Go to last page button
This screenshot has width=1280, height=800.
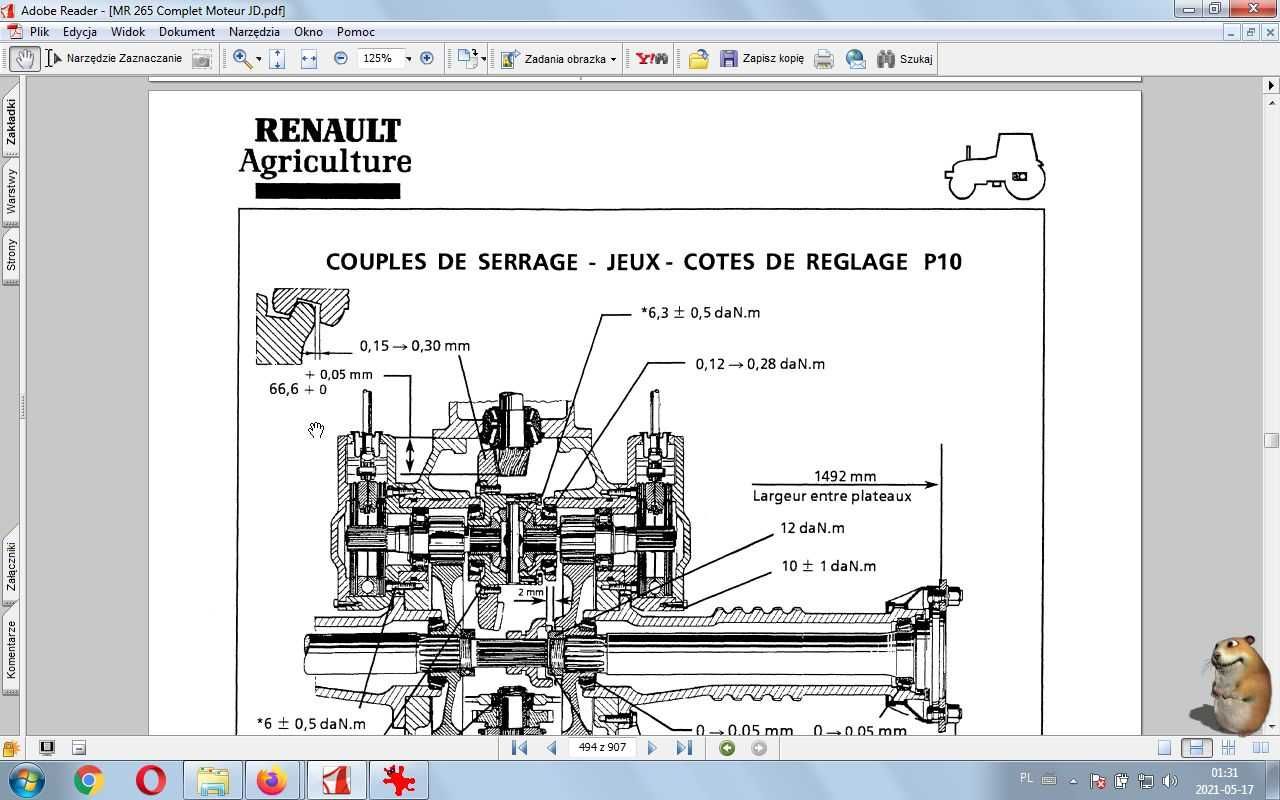pyautogui.click(x=684, y=748)
